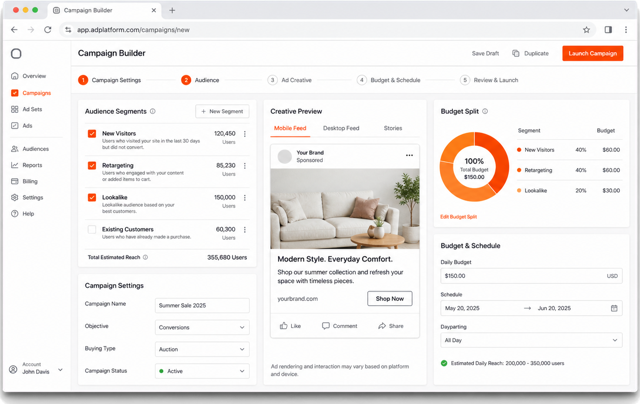
Task: Click the Launch Campaign button
Action: (x=593, y=53)
